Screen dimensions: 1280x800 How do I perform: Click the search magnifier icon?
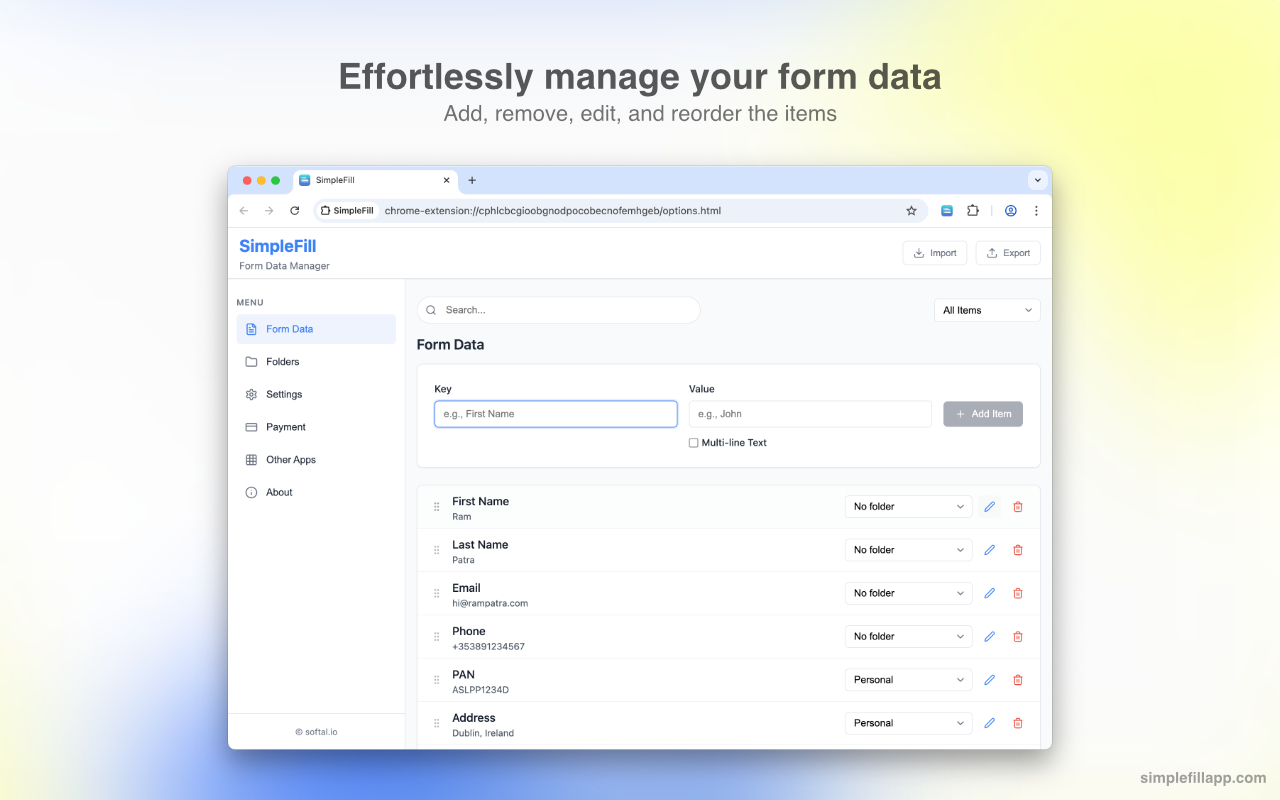coord(431,310)
